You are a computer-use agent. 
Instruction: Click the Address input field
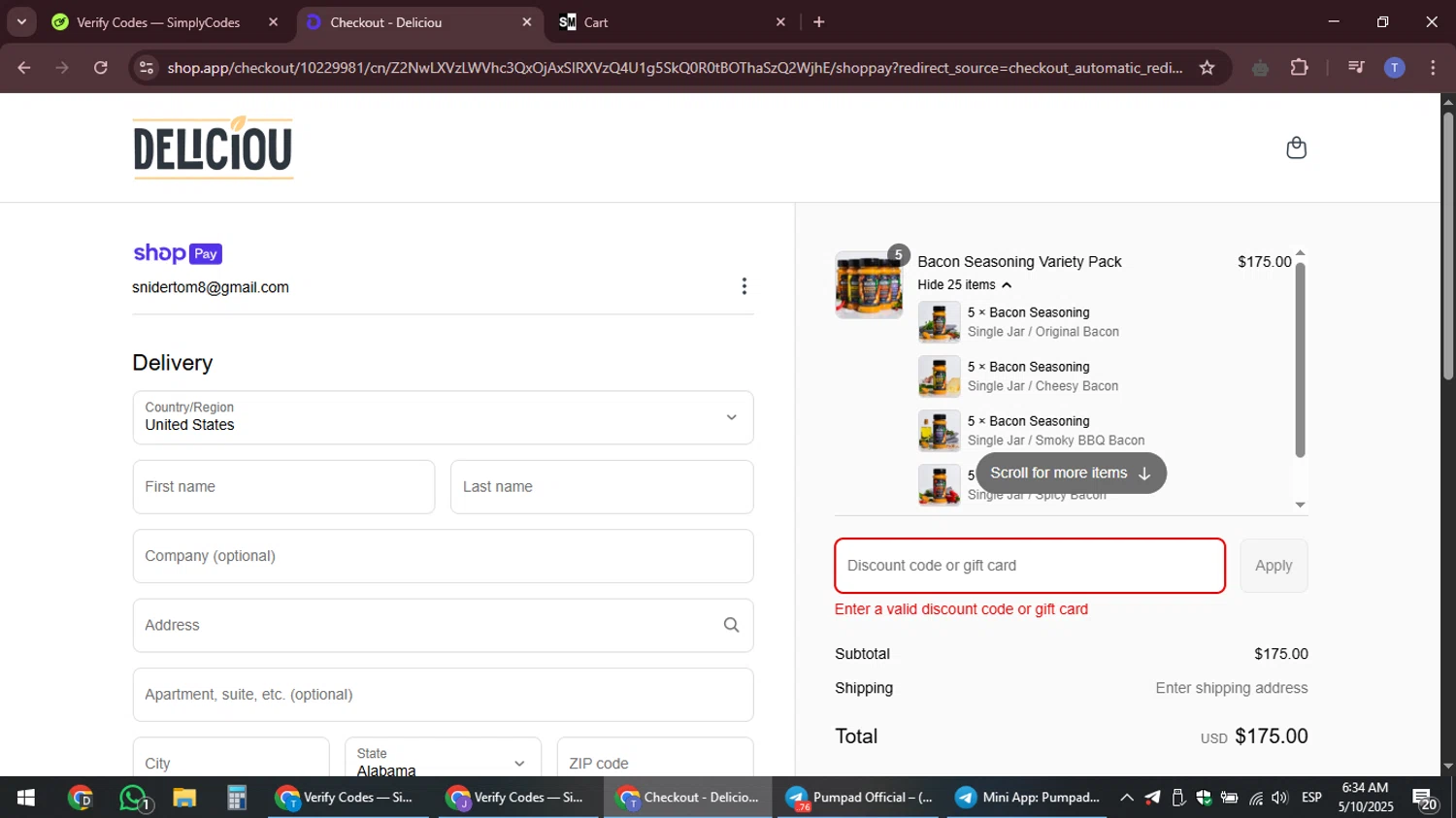point(443,625)
